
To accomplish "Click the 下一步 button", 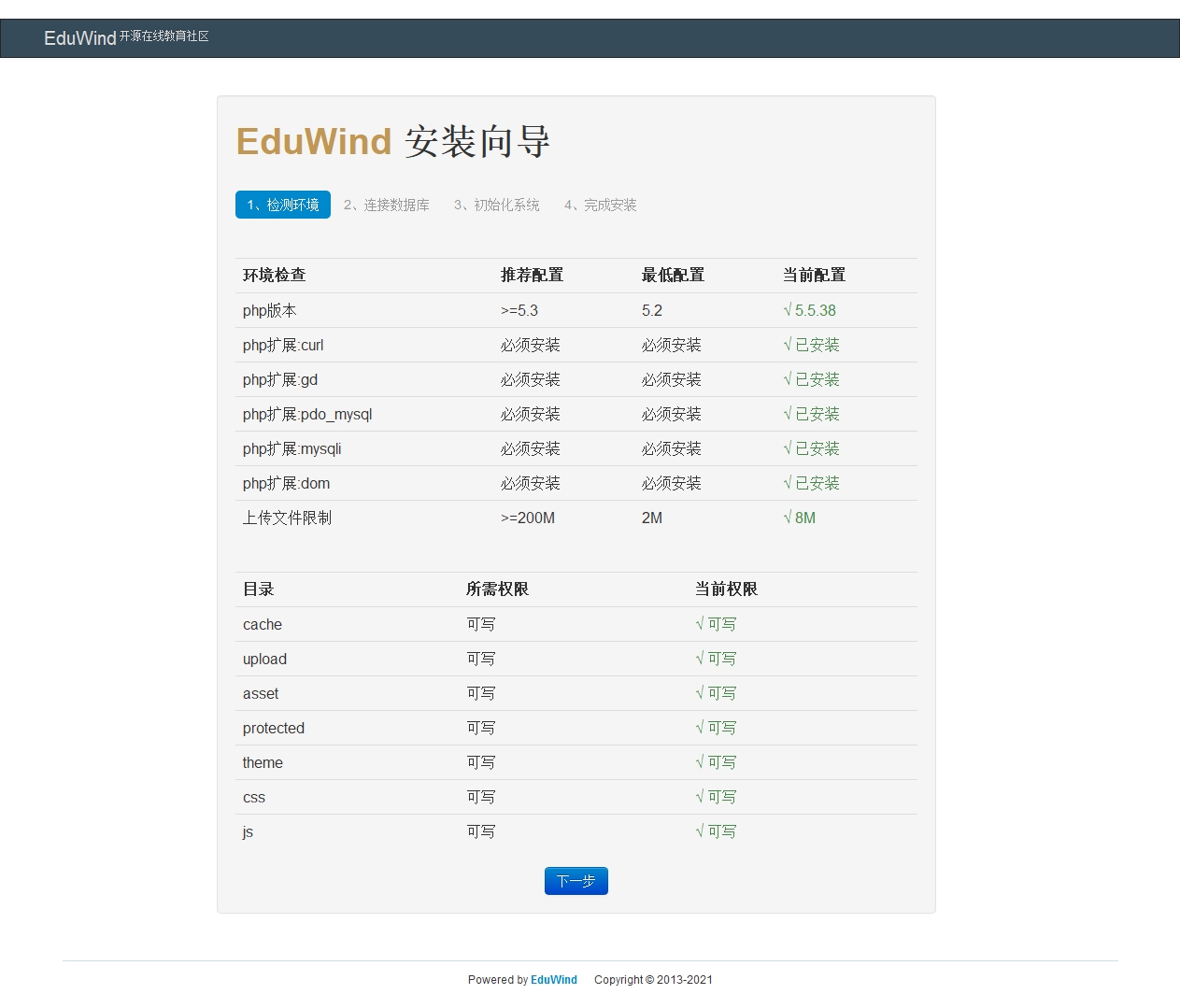I will tap(576, 881).
